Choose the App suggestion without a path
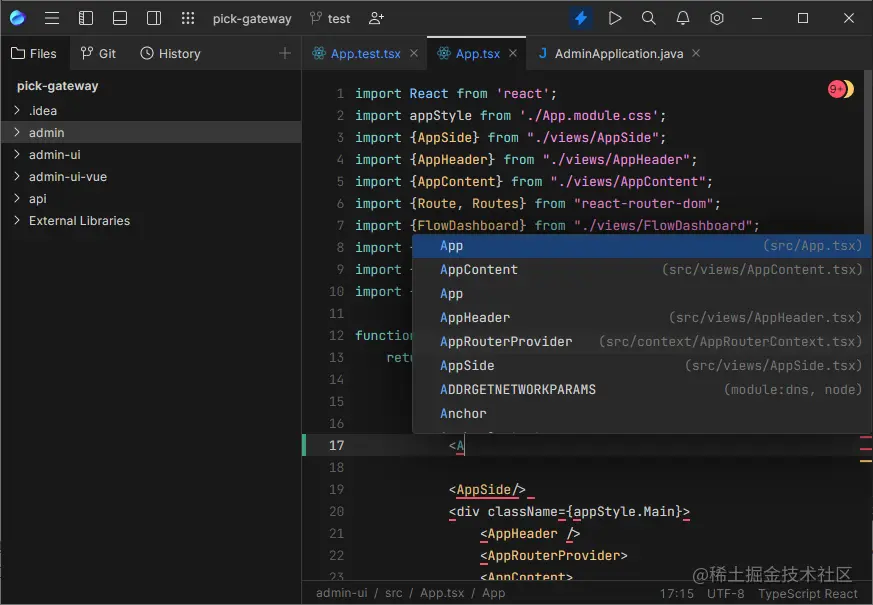 pyautogui.click(x=641, y=293)
